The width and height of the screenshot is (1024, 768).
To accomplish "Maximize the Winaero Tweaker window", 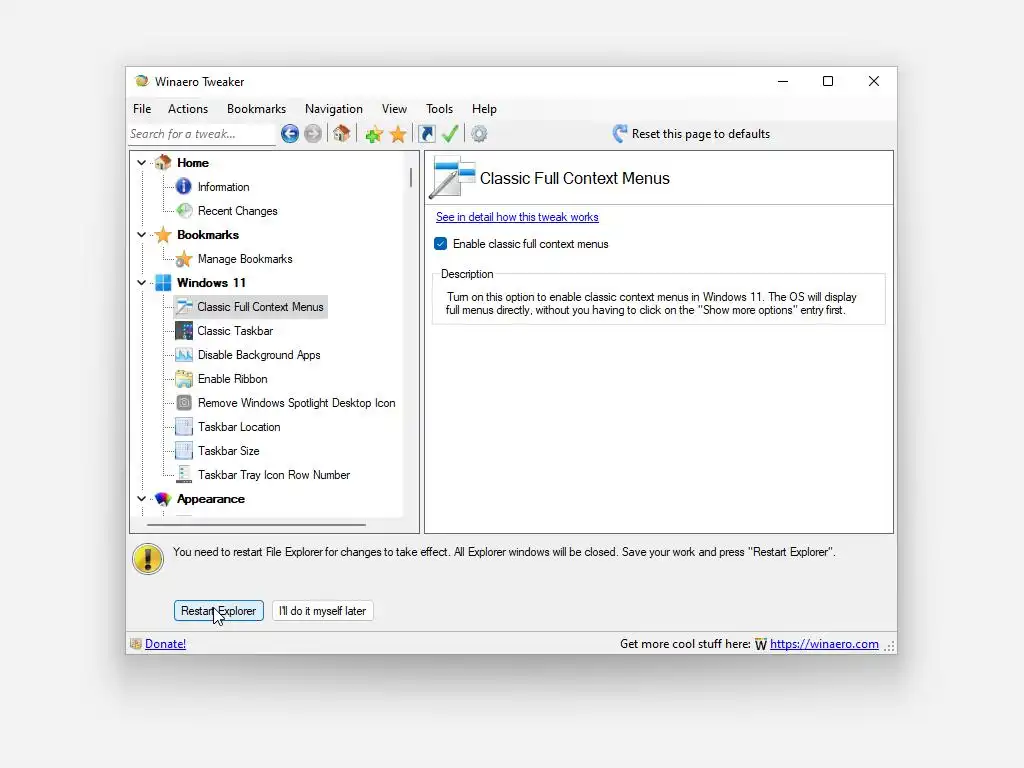I will tap(828, 81).
